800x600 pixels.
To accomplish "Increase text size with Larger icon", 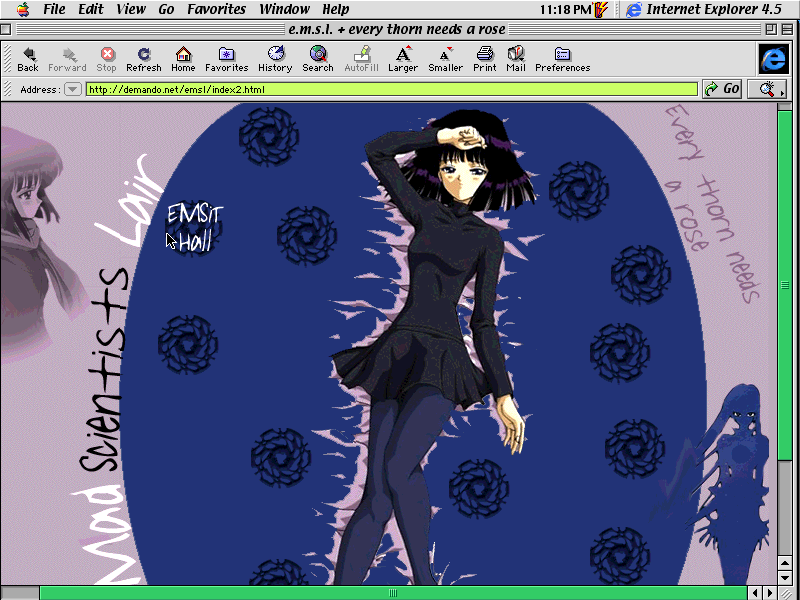I will pyautogui.click(x=403, y=58).
